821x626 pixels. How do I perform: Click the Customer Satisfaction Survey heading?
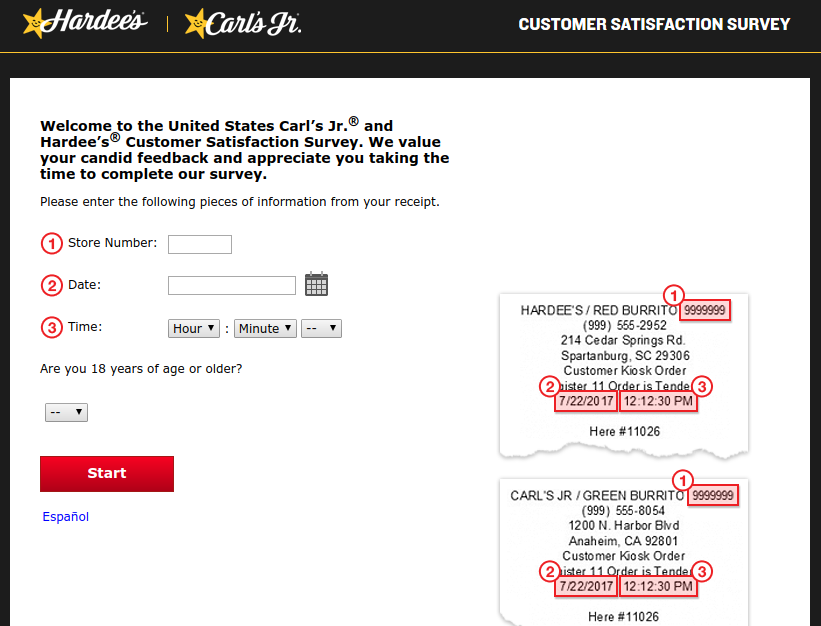tap(654, 24)
